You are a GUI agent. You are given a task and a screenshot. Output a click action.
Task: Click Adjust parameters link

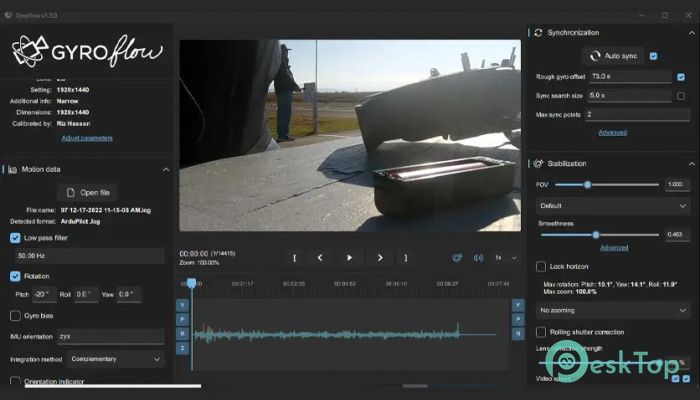[87, 138]
